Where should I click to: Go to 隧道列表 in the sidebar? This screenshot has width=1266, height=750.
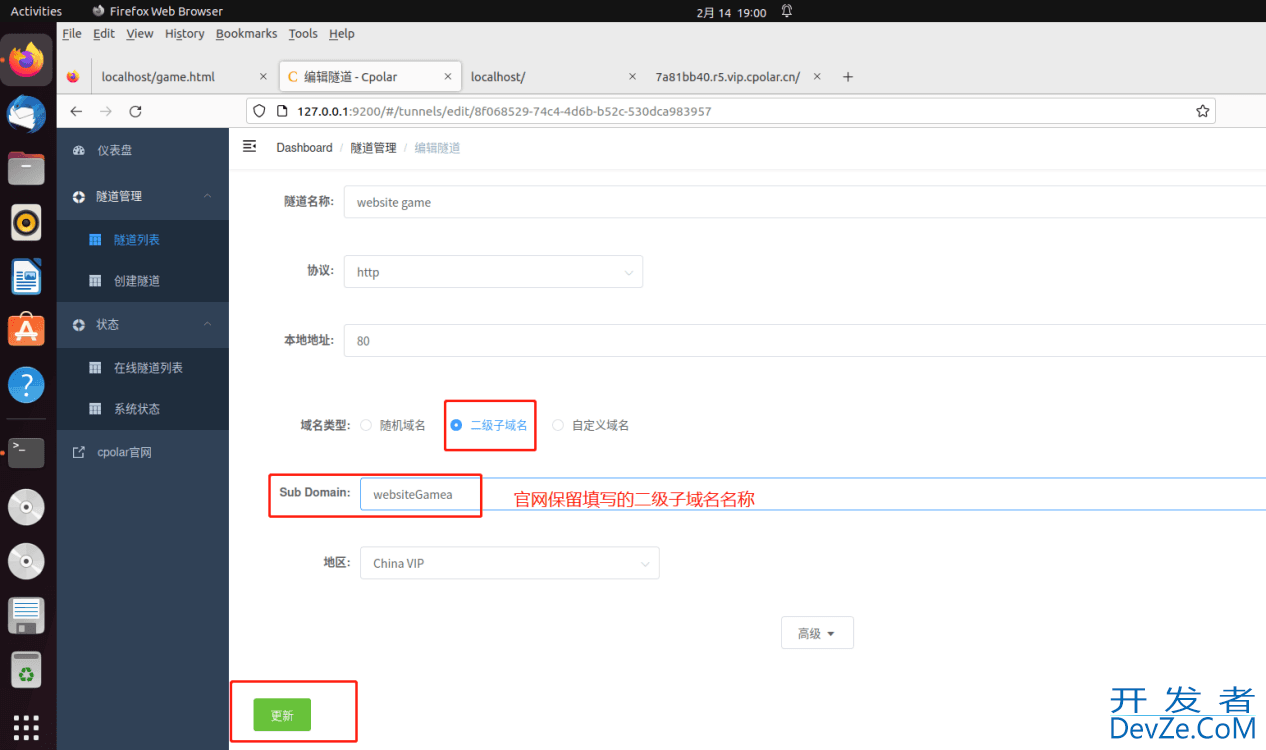click(x=143, y=240)
